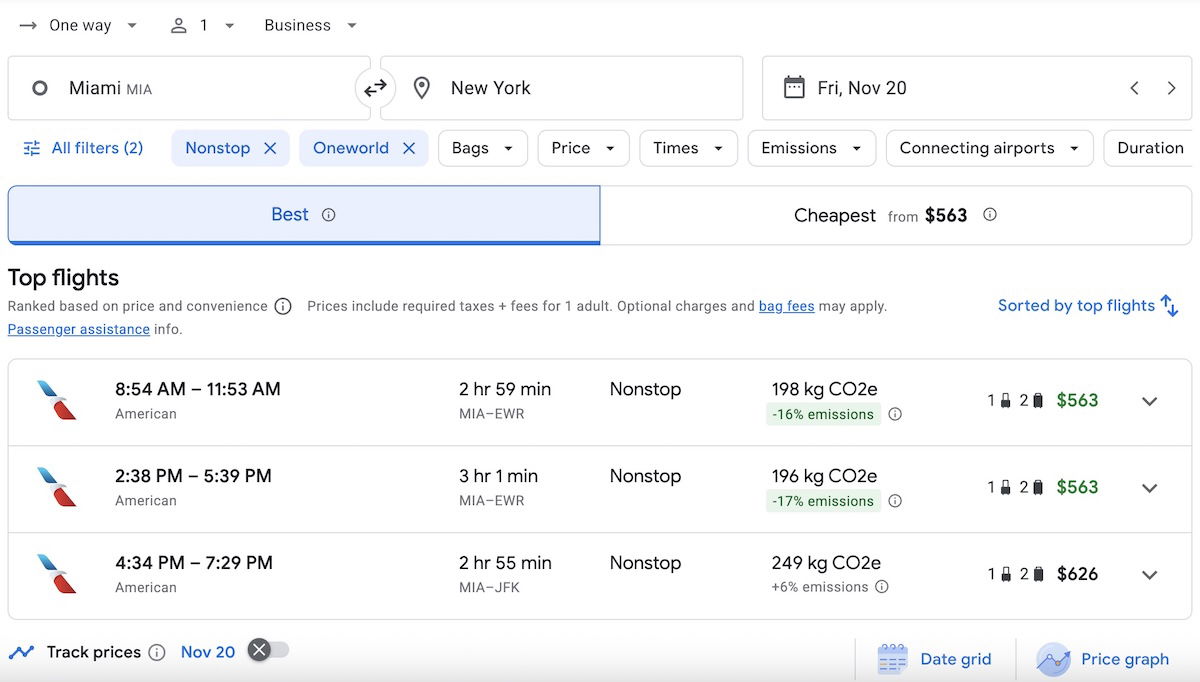
Task: Open the Date grid view
Action: [934, 659]
